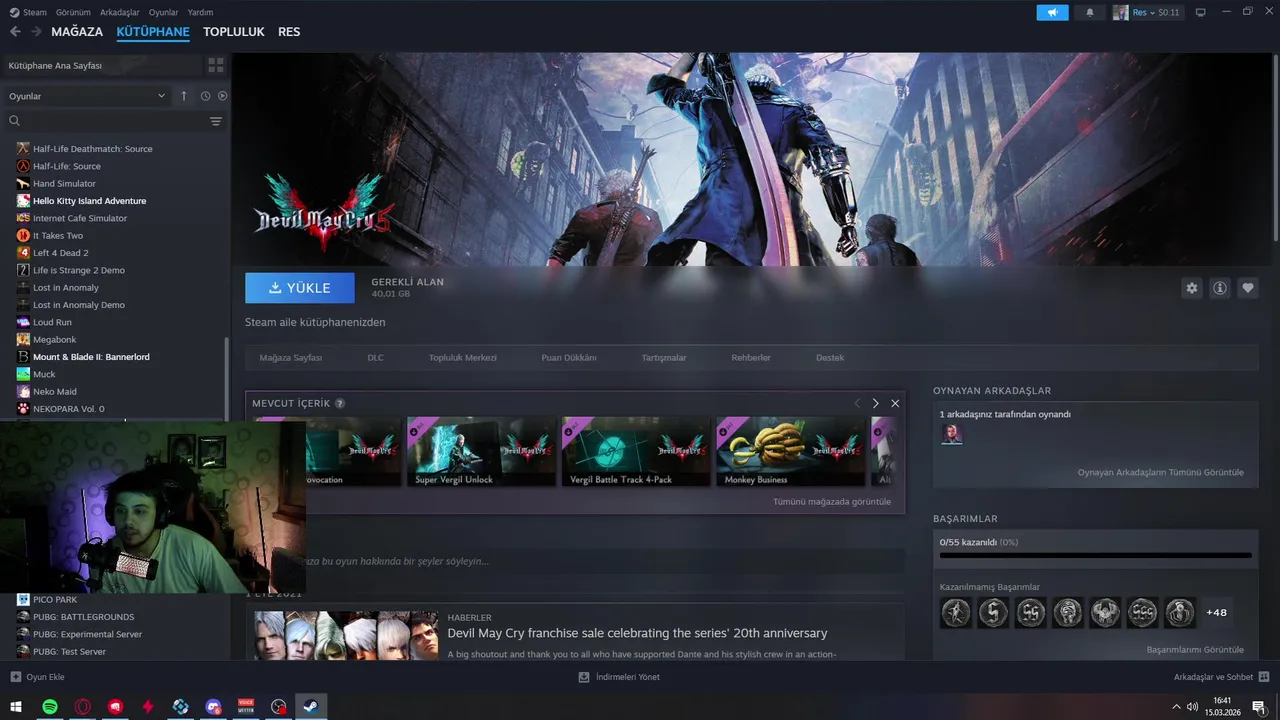This screenshot has height=720, width=1280.
Task: Click the Steam announcements megaphone icon
Action: pos(1052,12)
